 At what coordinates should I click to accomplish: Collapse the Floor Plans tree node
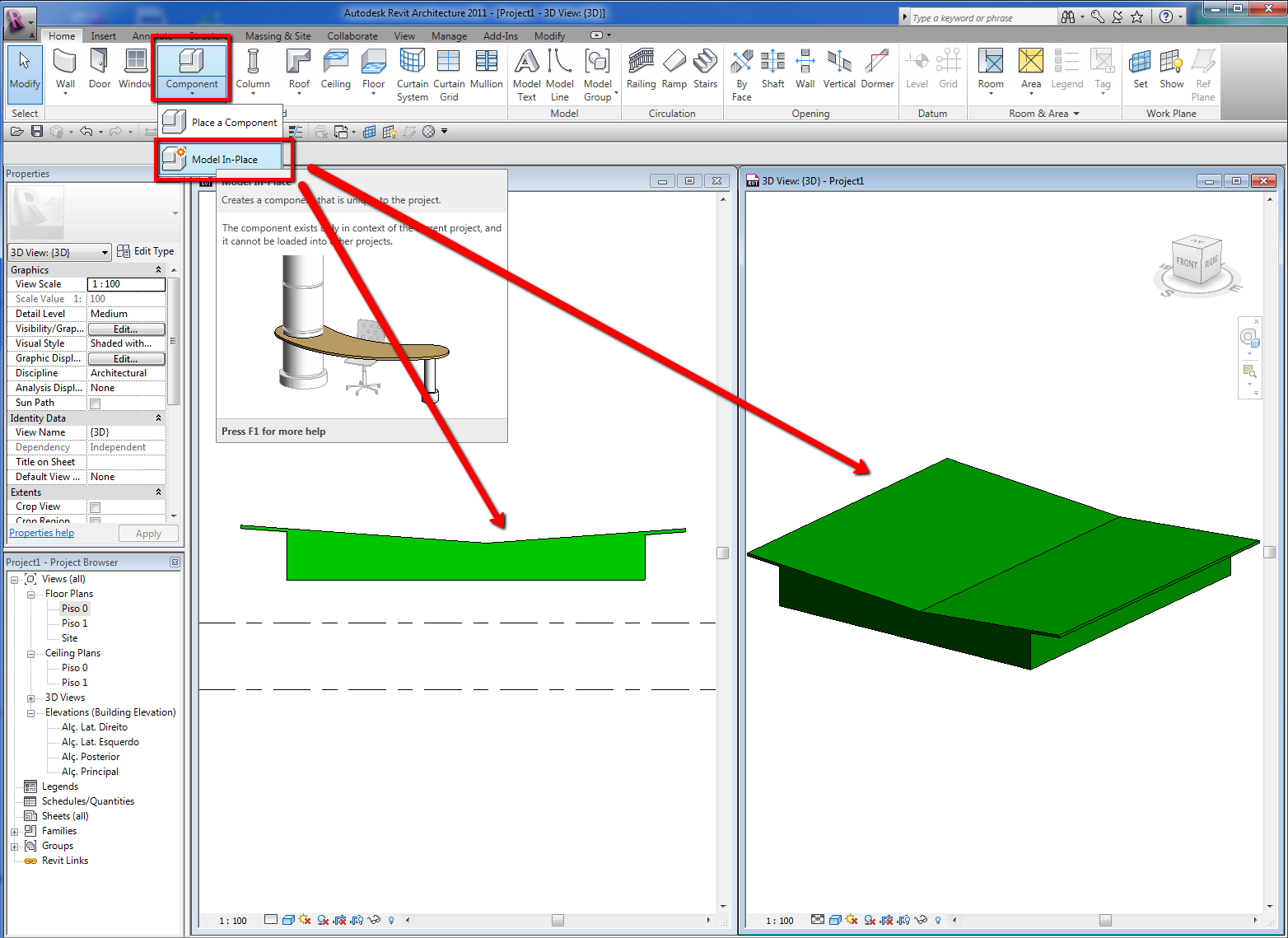(x=31, y=595)
